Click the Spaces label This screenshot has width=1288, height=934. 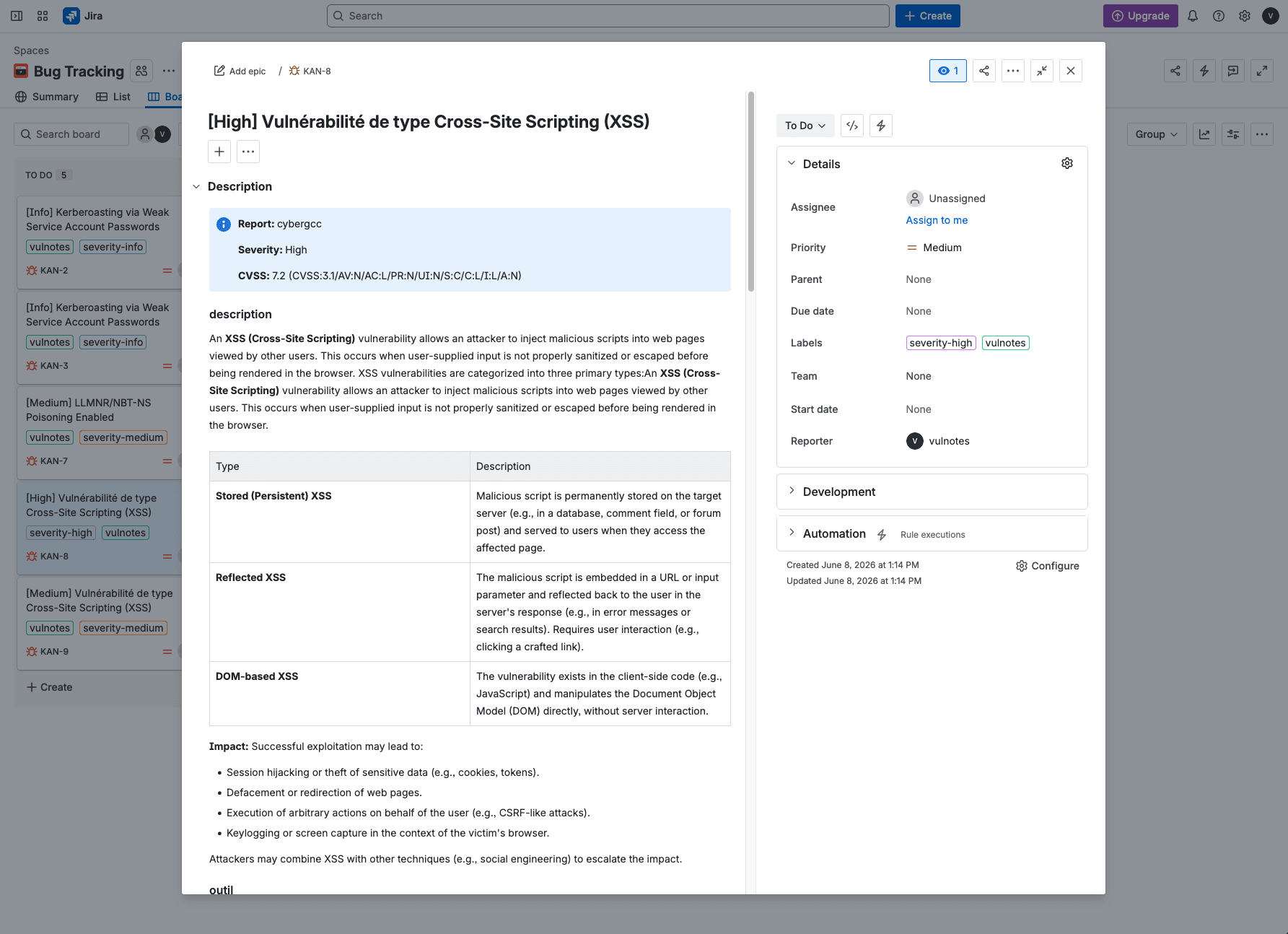pyautogui.click(x=31, y=51)
